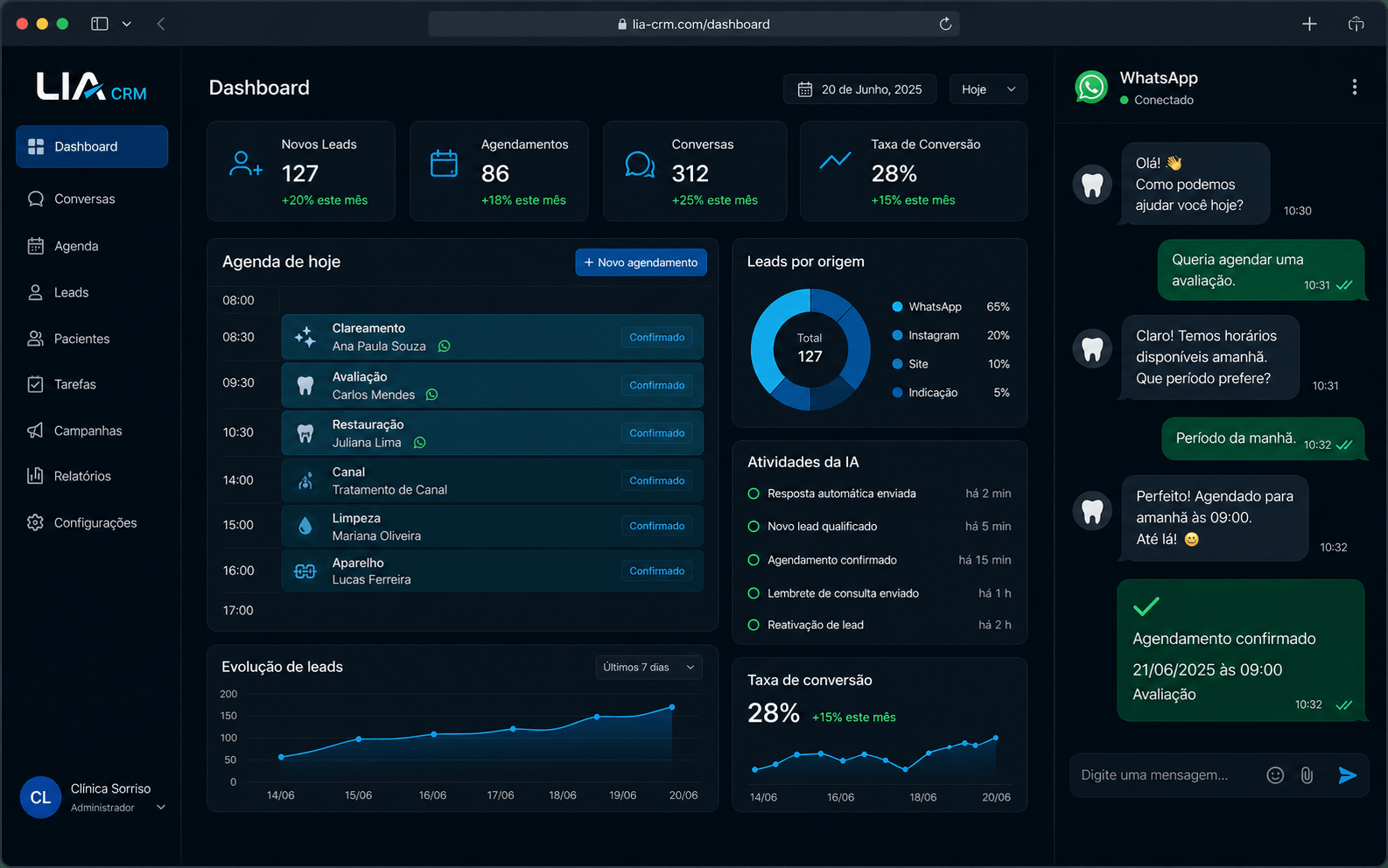Click WhatsApp icon beside Carlos Mendes

[431, 395]
